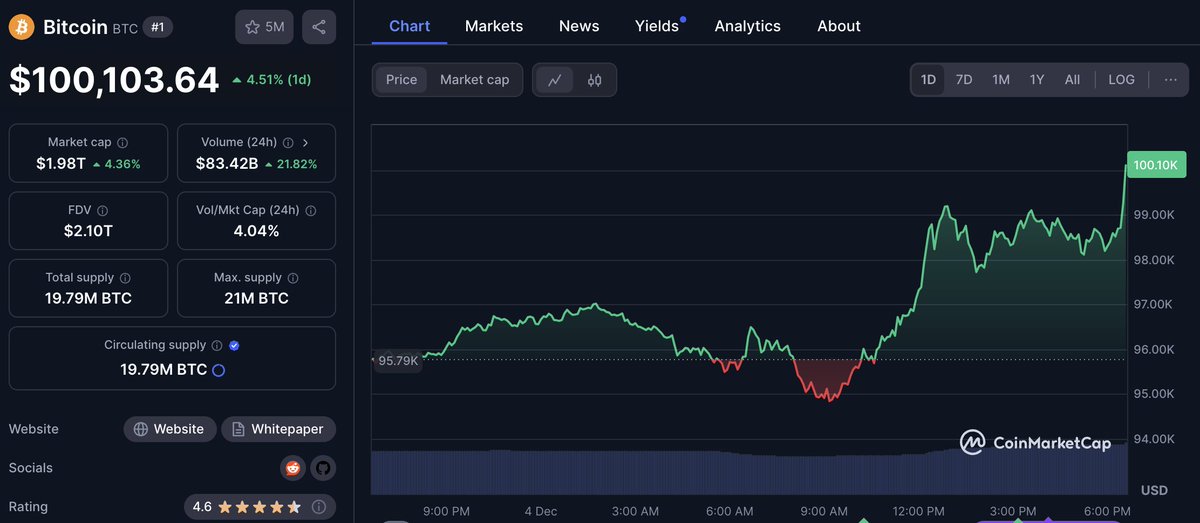Click circulating supply progress ring icon
Image resolution: width=1200 pixels, height=523 pixels.
218,370
